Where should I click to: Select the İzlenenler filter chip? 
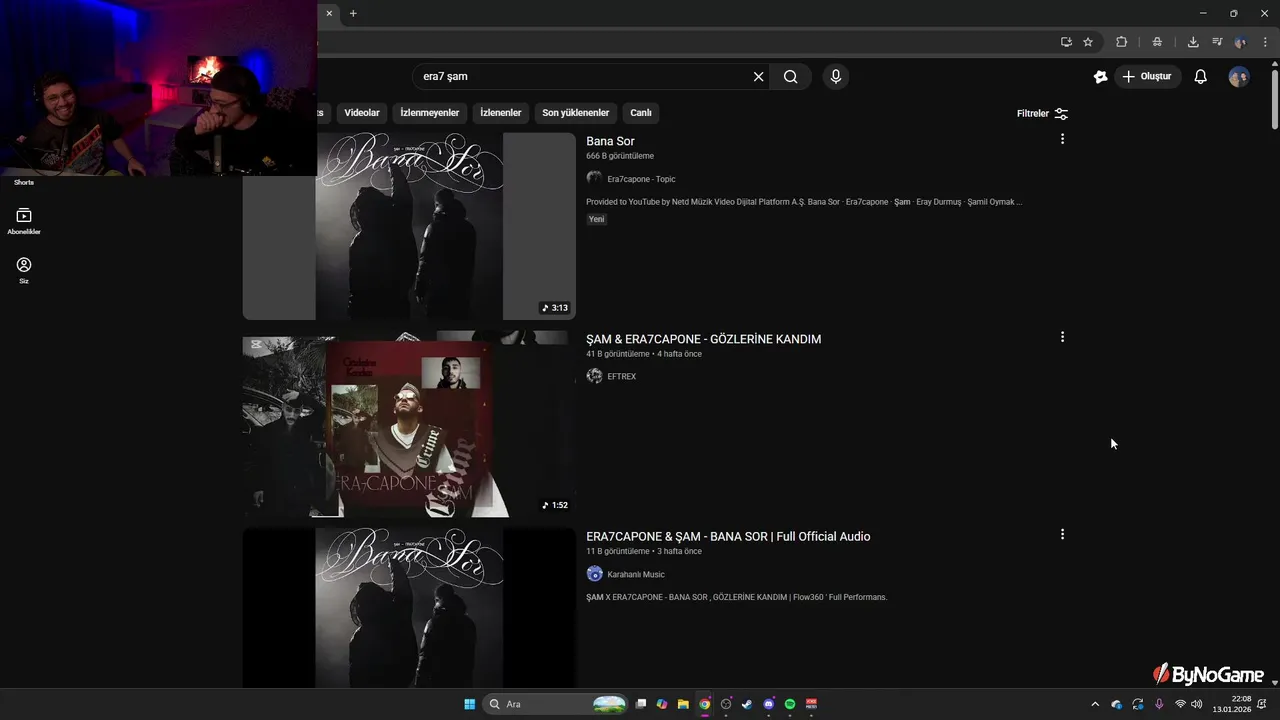[x=501, y=113]
